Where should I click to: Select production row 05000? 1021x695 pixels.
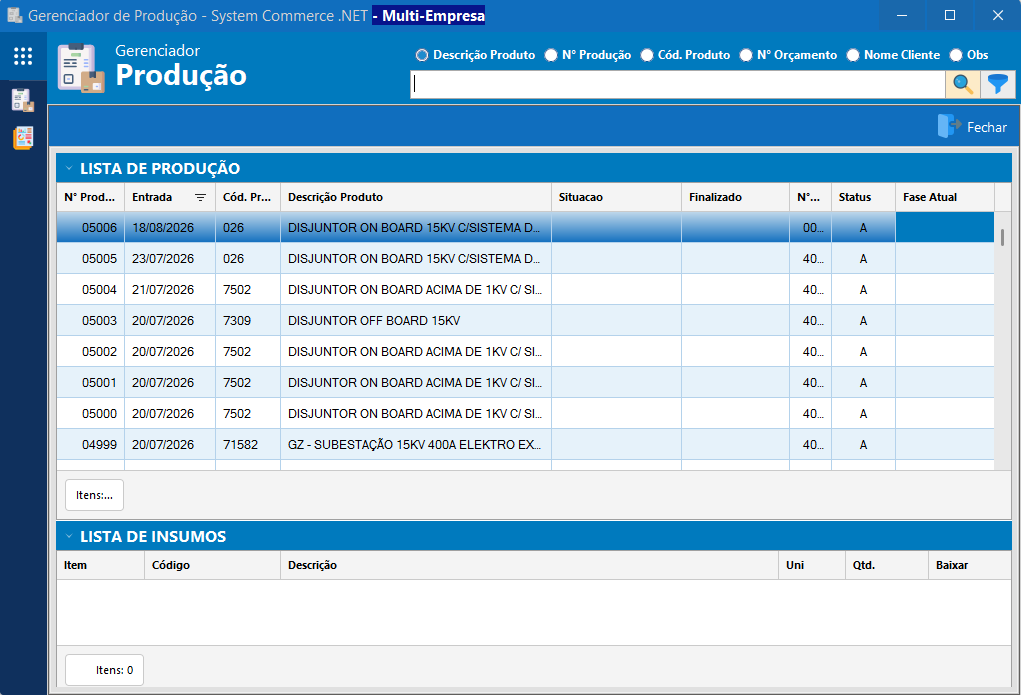pyautogui.click(x=525, y=414)
